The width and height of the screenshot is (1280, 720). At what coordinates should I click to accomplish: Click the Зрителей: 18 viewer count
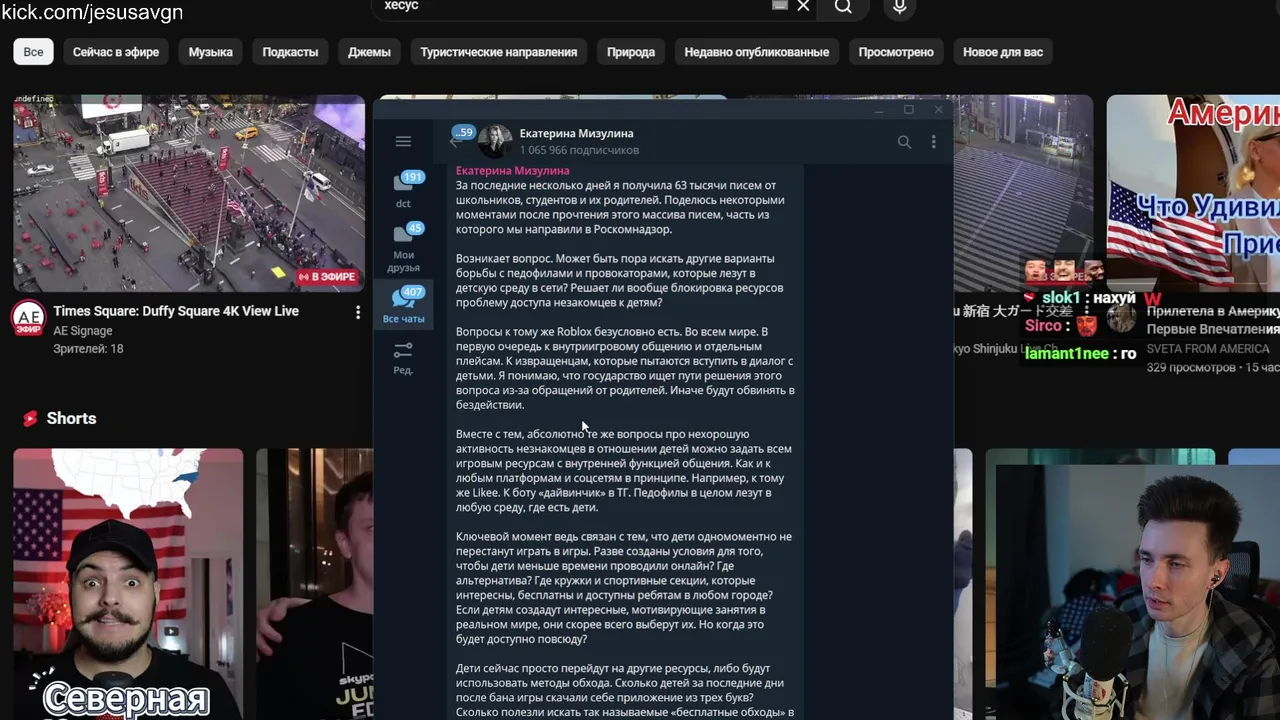(88, 349)
